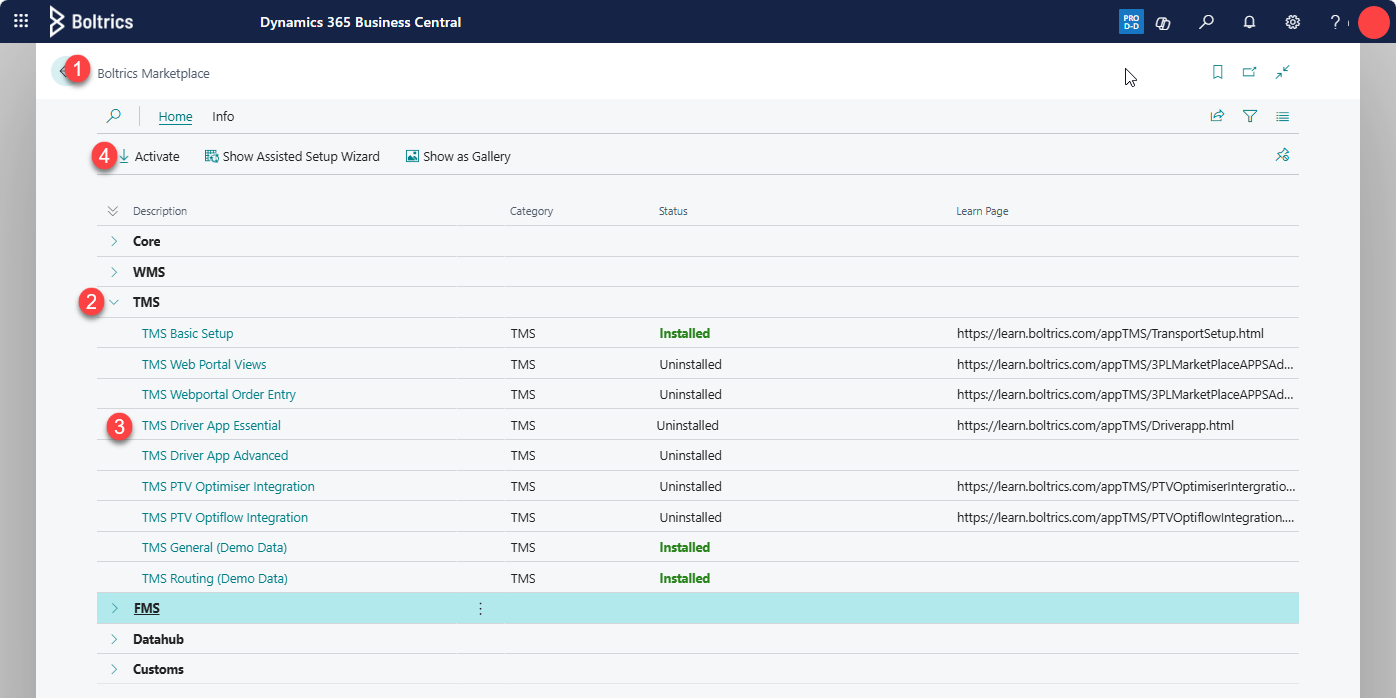1396x698 pixels.
Task: Click the Boltrics logo
Action: pos(91,21)
